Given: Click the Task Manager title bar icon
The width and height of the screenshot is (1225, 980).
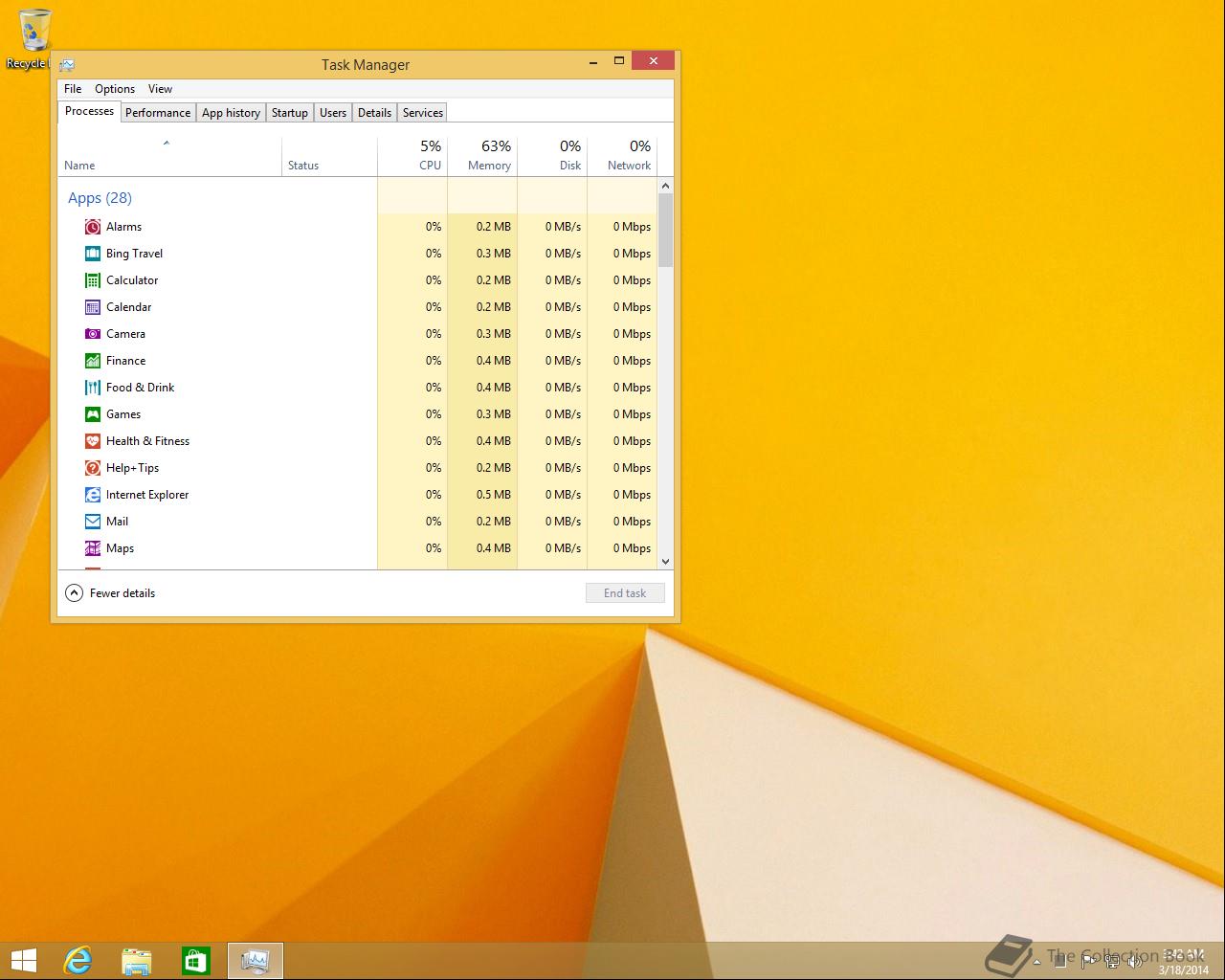Looking at the screenshot, I should point(67,65).
